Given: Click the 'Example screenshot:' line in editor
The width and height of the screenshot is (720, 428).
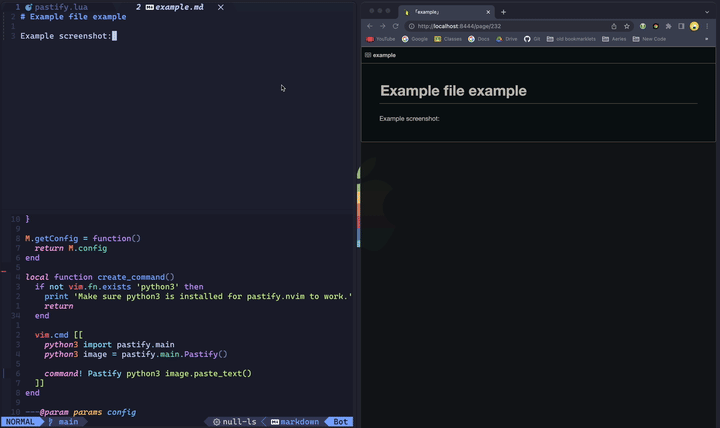Looking at the screenshot, I should point(66,36).
